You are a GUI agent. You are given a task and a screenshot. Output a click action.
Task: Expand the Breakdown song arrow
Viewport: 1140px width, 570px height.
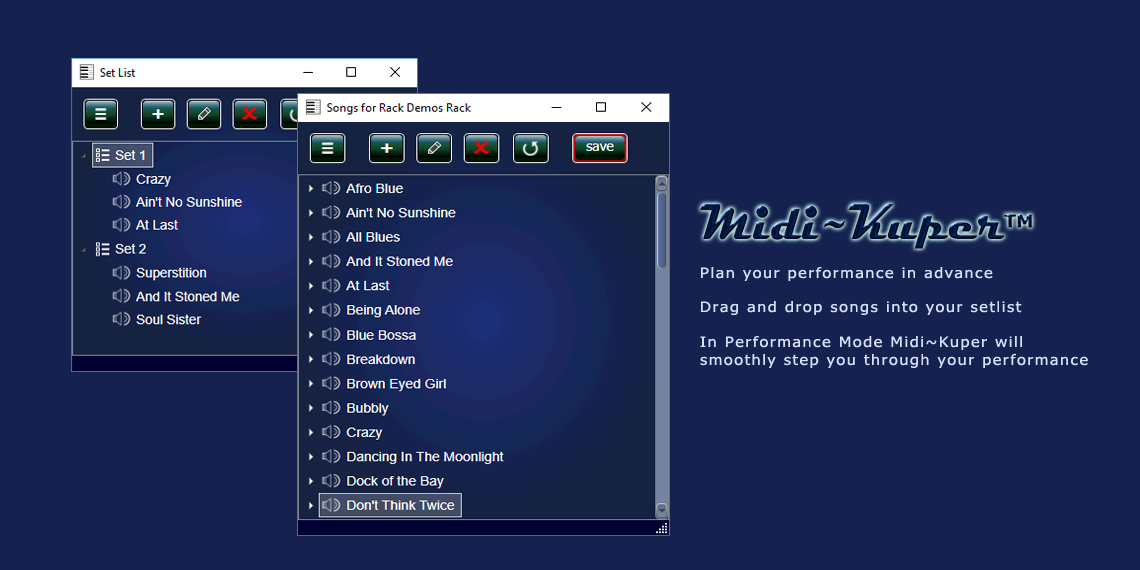310,359
